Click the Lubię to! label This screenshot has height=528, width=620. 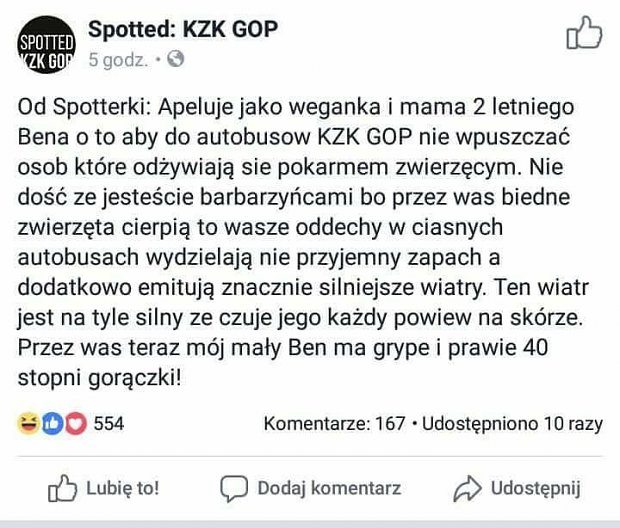click(123, 488)
